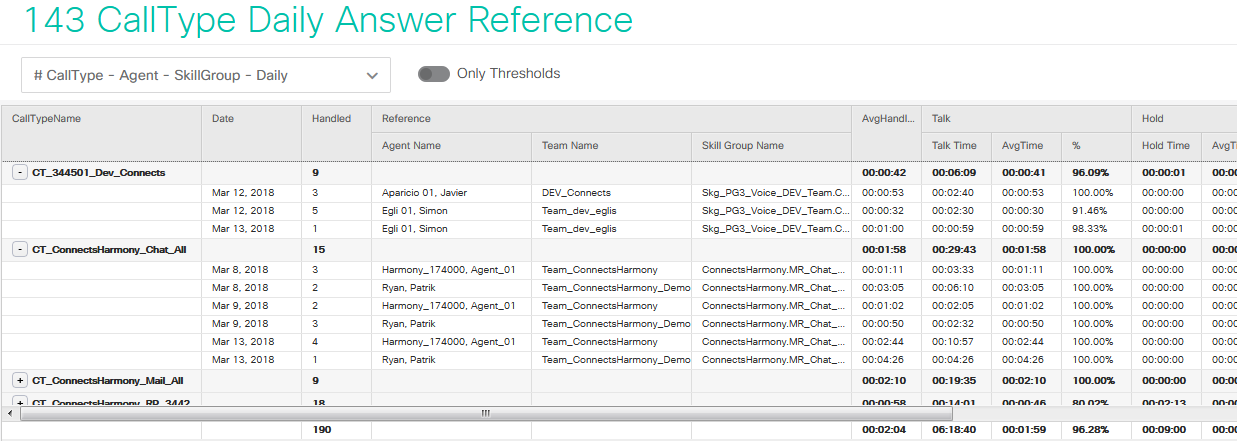The width and height of the screenshot is (1237, 441).
Task: Click the CT_344501_Dev_Connects row label
Action: click(x=99, y=173)
